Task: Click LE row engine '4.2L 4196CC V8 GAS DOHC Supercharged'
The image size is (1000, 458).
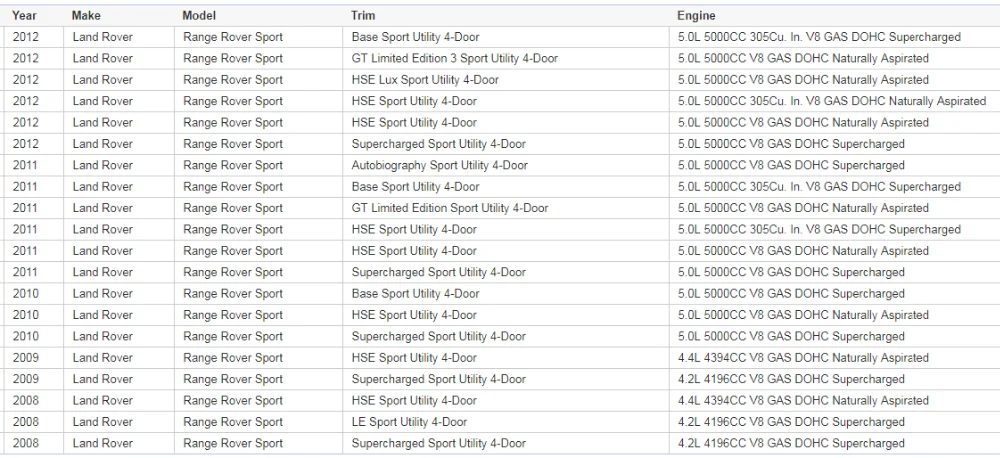Action: (791, 422)
